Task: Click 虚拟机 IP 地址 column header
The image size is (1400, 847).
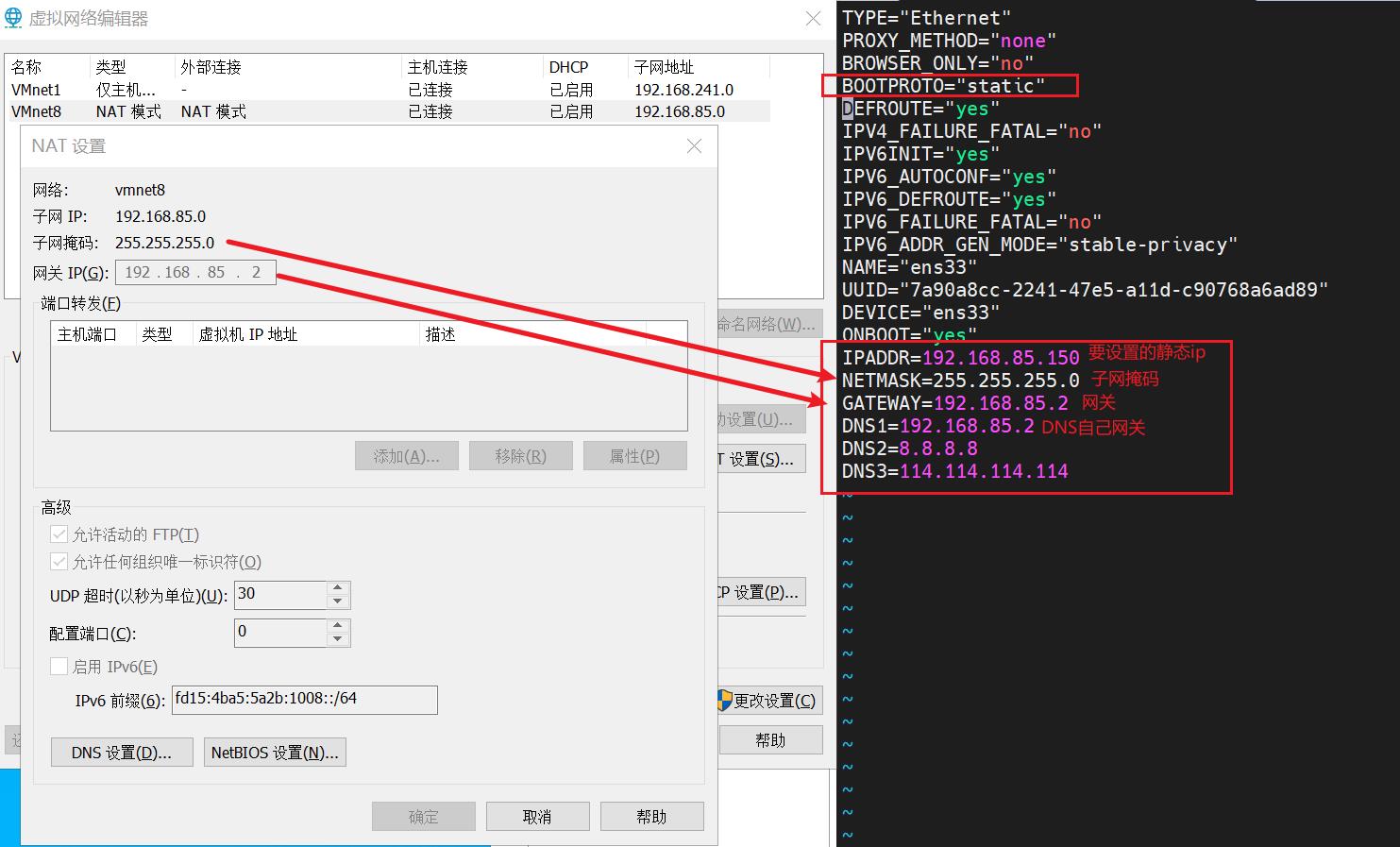Action: [x=306, y=334]
